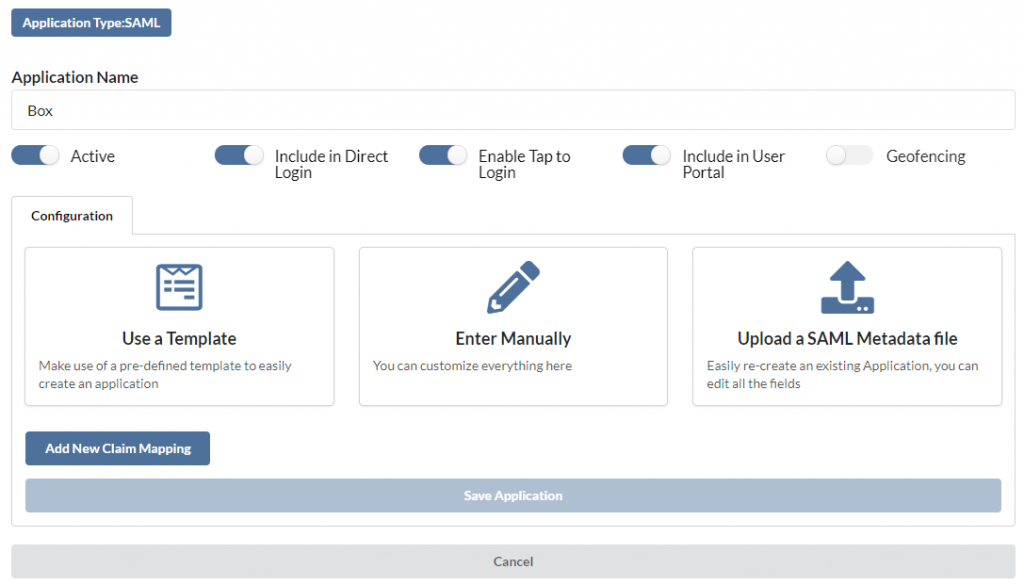Click the Include in User Portal label
The image size is (1024, 585).
(733, 165)
